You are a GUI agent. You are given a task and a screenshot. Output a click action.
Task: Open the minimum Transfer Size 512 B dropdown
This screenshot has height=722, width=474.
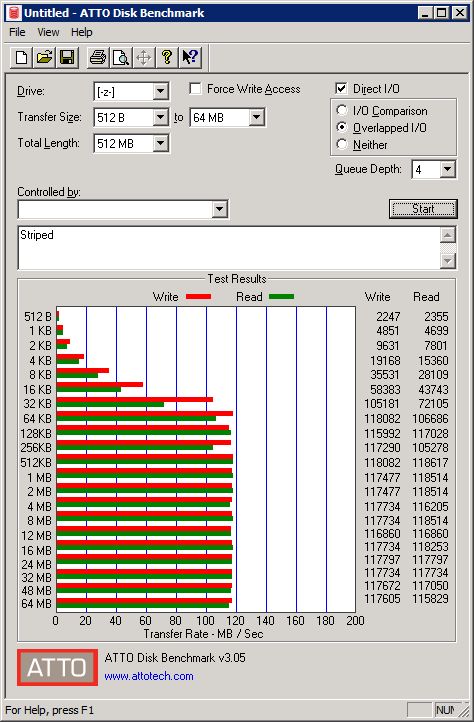(160, 117)
